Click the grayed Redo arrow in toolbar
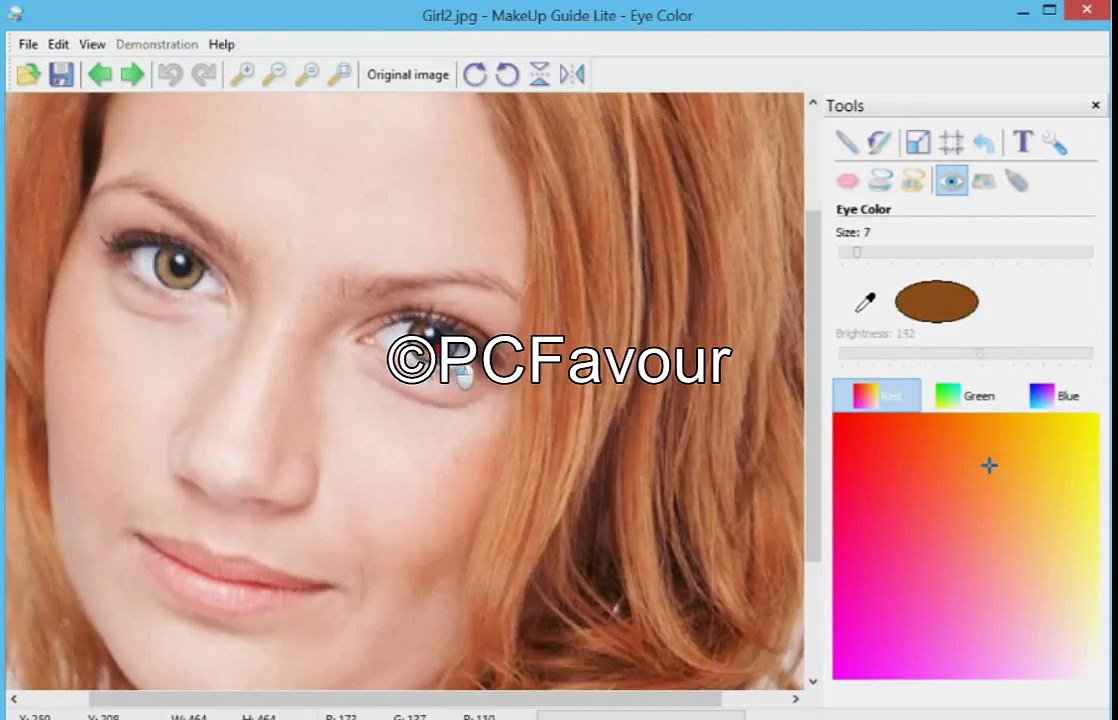Viewport: 1118px width, 720px height. 204,74
